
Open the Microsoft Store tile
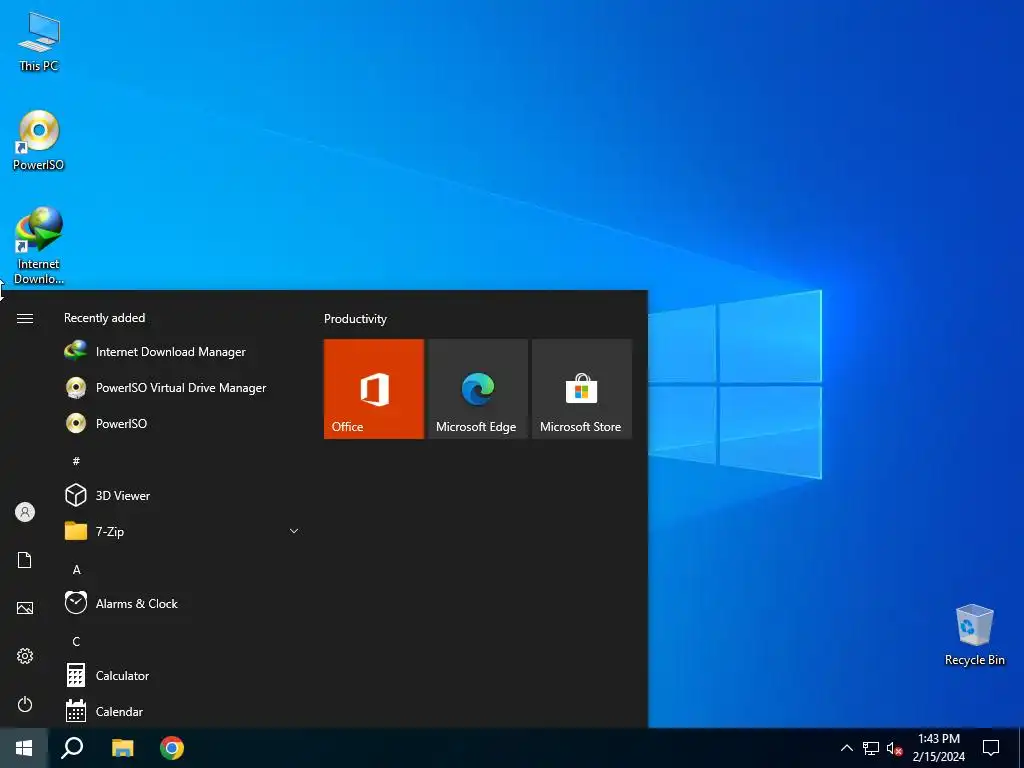point(581,389)
